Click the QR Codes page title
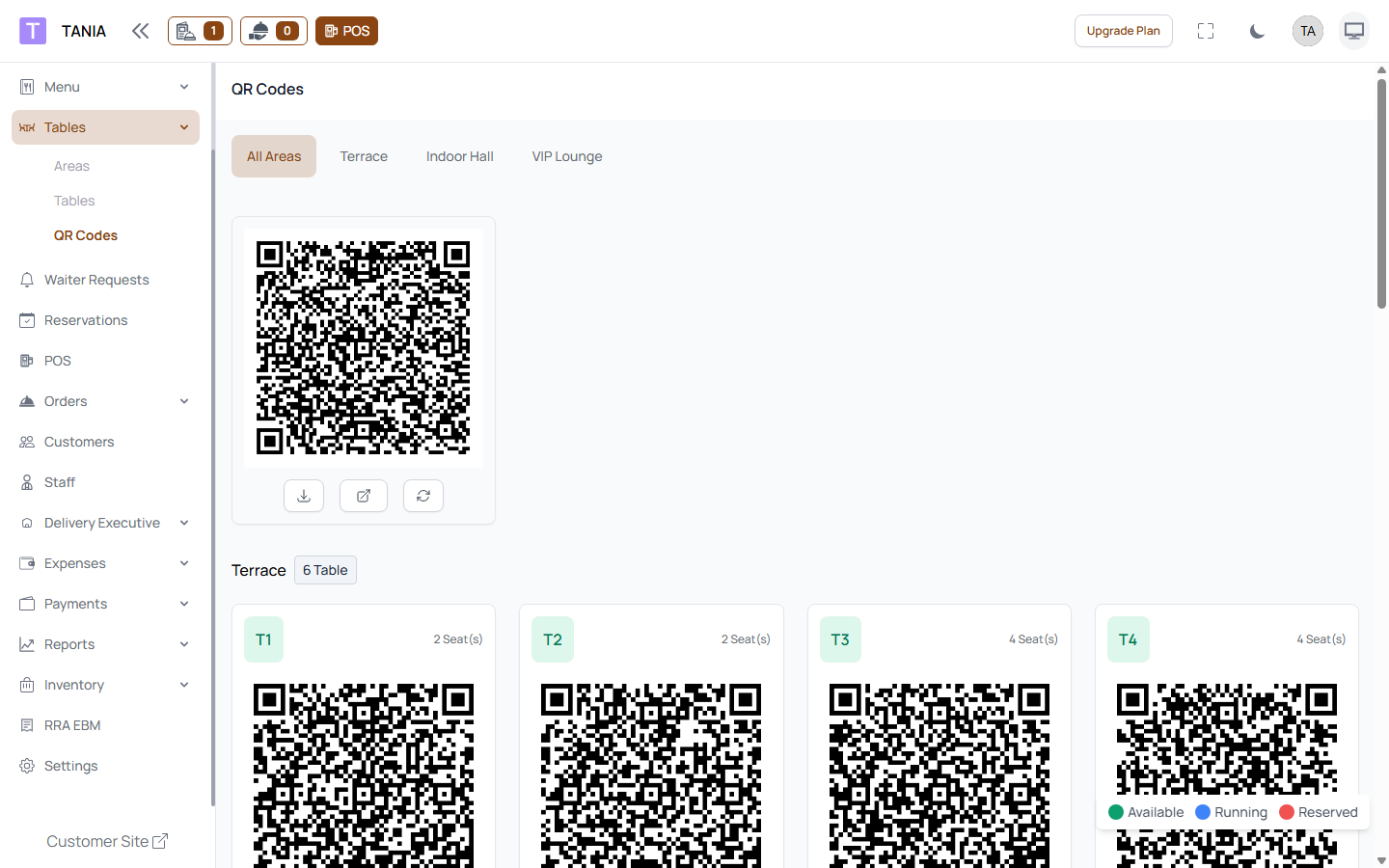 [x=267, y=89]
